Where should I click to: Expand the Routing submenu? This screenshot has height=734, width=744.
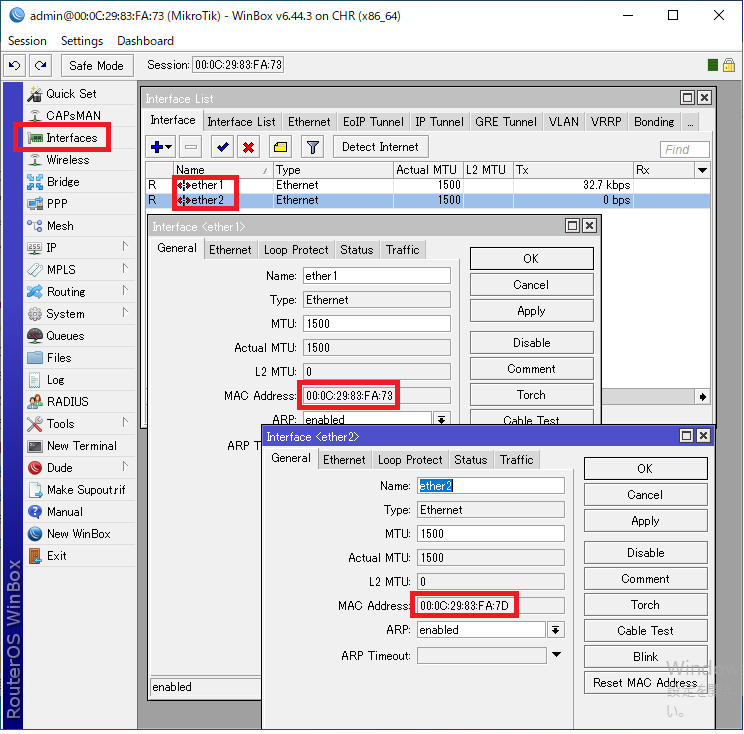125,291
